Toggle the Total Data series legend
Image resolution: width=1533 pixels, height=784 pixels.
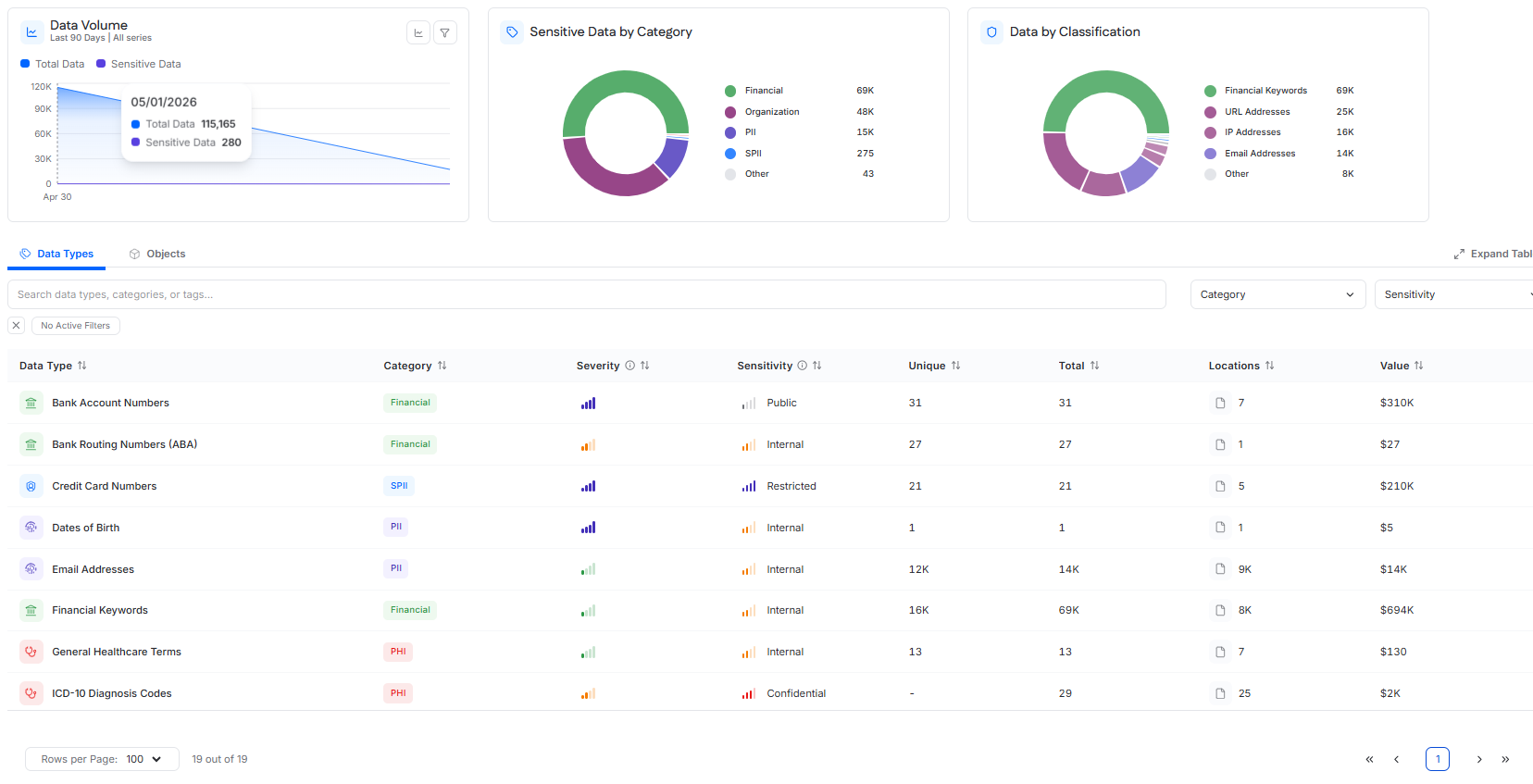(x=53, y=64)
